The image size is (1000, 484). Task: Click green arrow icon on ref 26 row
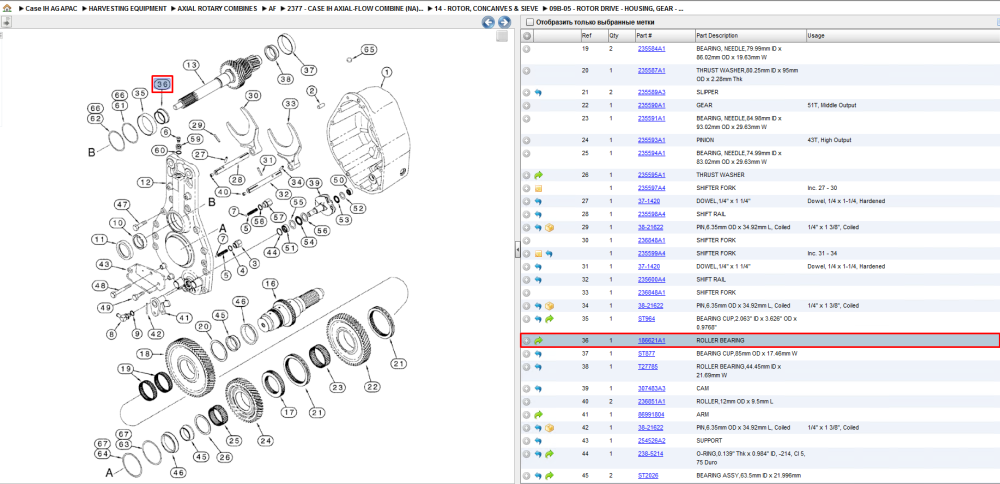(538, 175)
